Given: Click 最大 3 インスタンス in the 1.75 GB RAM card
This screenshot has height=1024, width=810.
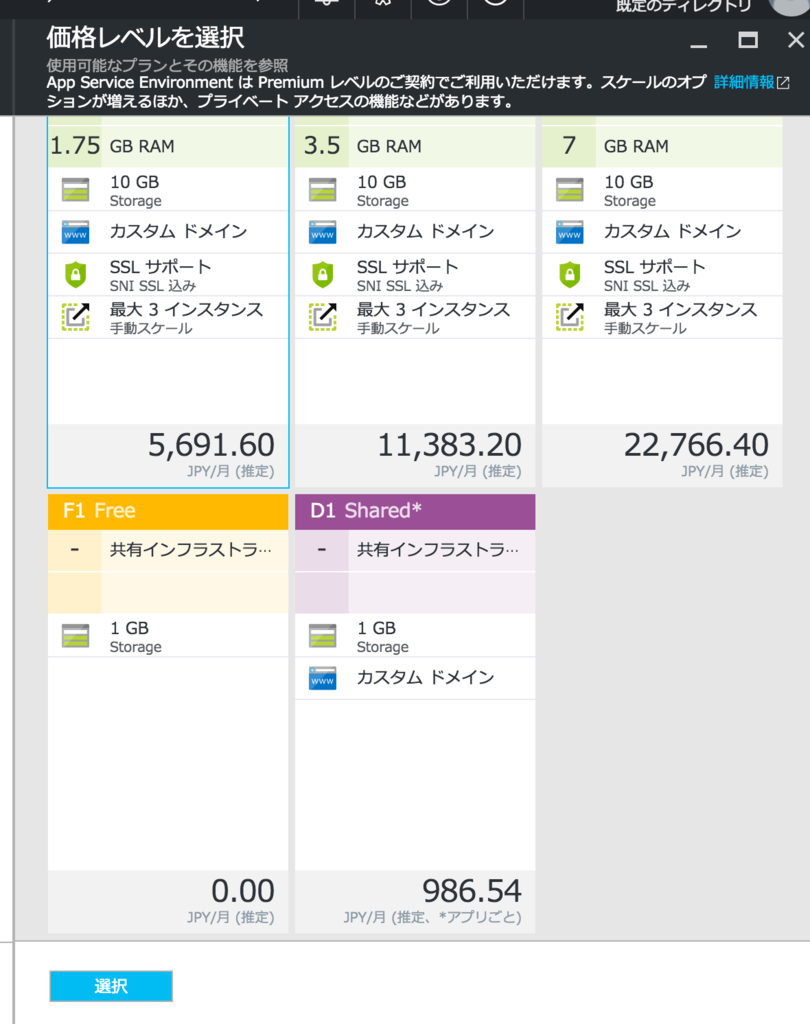Looking at the screenshot, I should pos(186,309).
